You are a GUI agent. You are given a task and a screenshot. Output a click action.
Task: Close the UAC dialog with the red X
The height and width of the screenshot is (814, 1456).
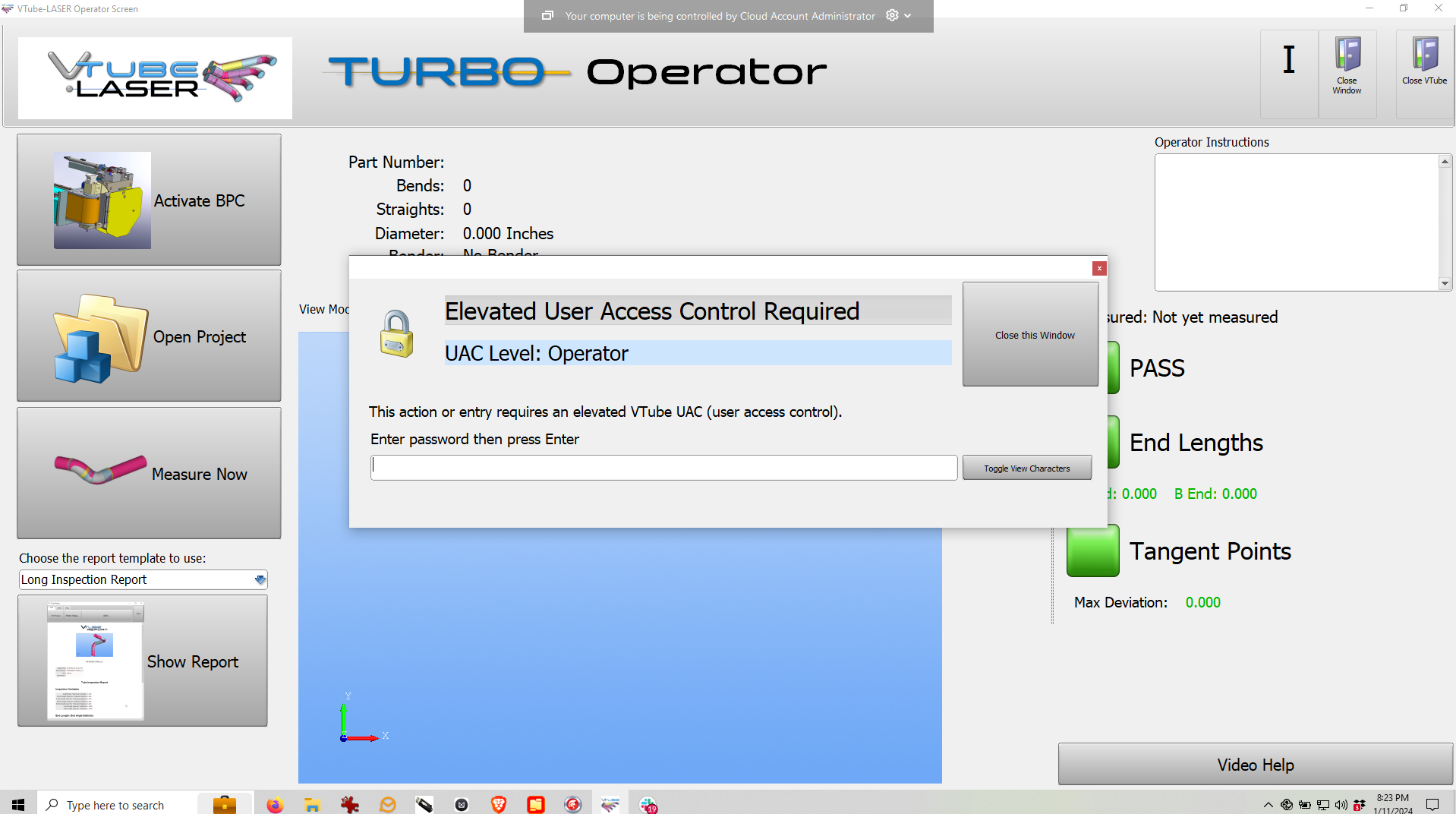click(x=1098, y=268)
